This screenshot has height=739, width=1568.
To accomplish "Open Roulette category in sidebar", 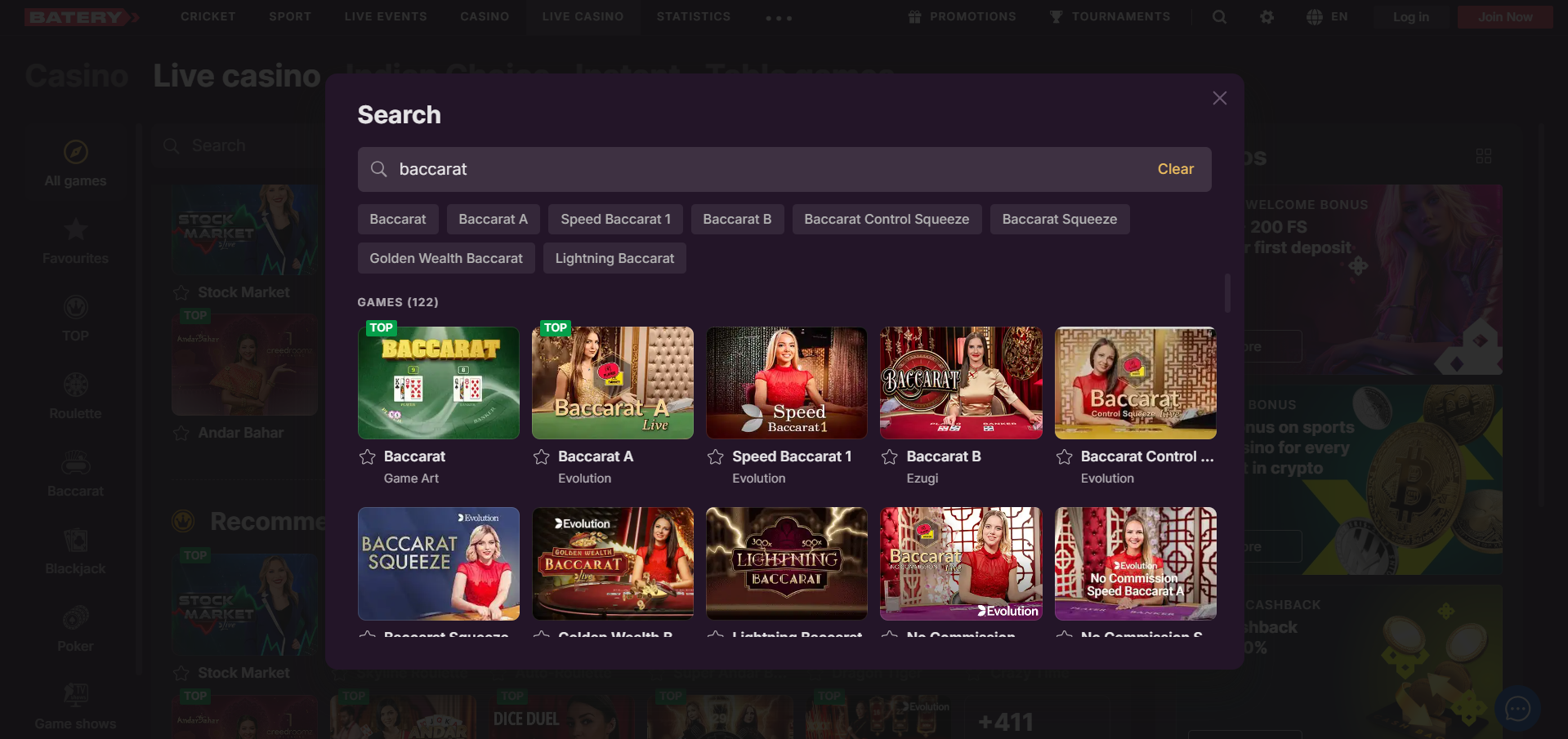I will [x=75, y=397].
